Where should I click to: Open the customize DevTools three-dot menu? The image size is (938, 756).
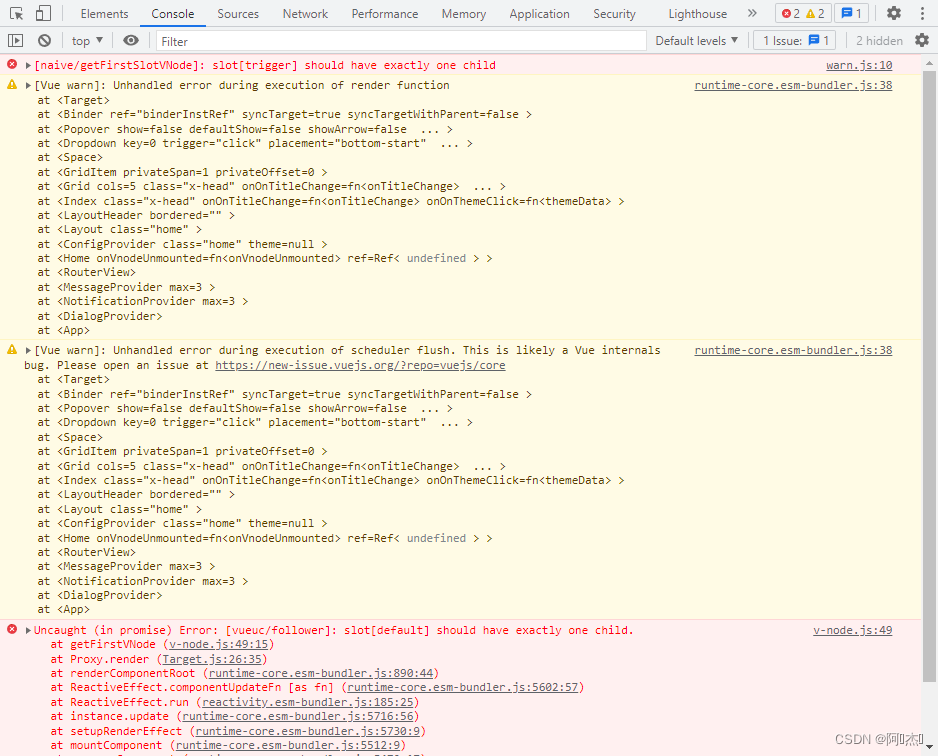tap(921, 13)
